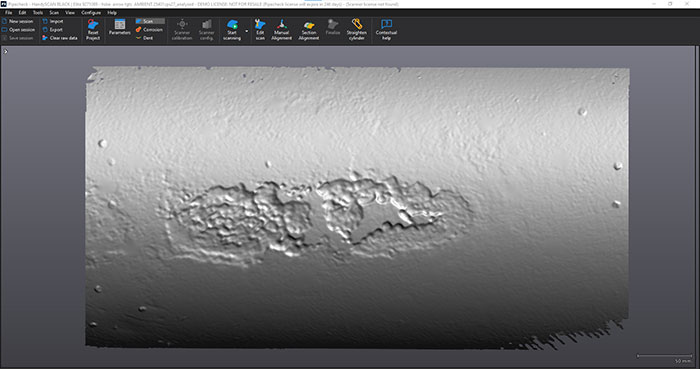
Task: Switch to Corrosion mode
Action: pyautogui.click(x=150, y=29)
